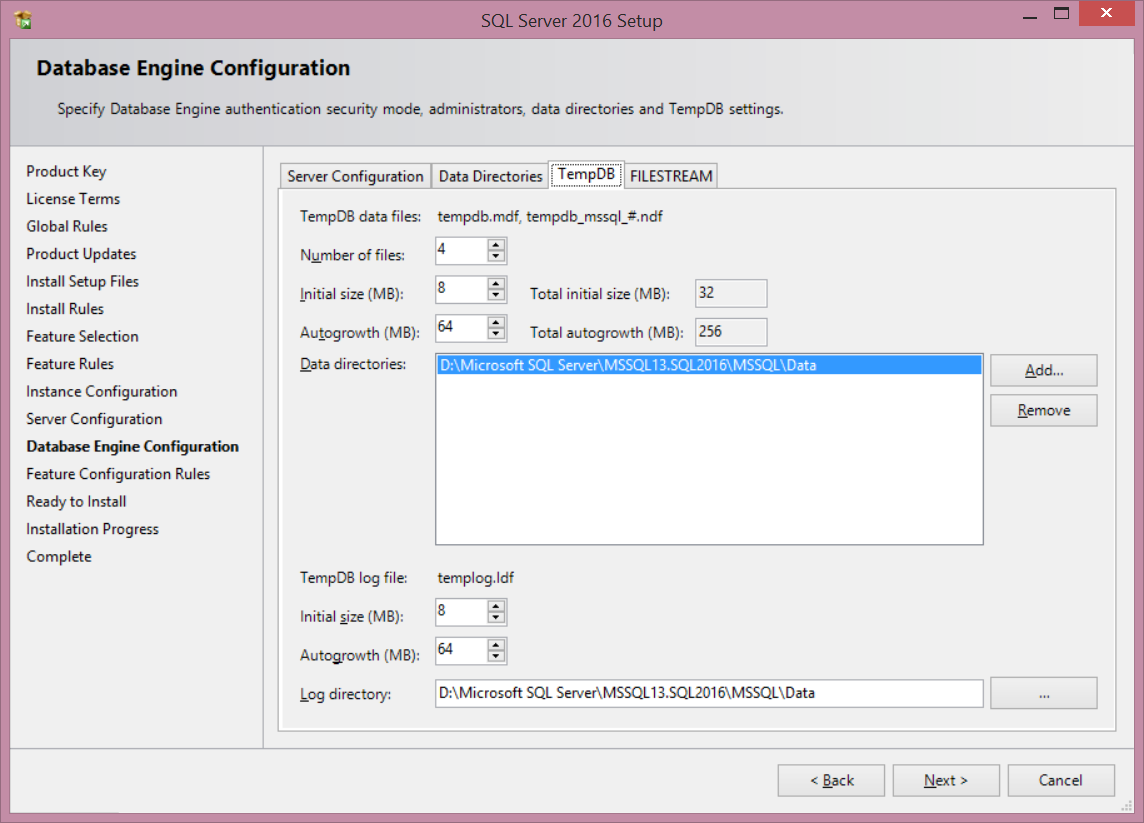Select the FILESTREAM tab
This screenshot has width=1144, height=823.
pyautogui.click(x=671, y=176)
